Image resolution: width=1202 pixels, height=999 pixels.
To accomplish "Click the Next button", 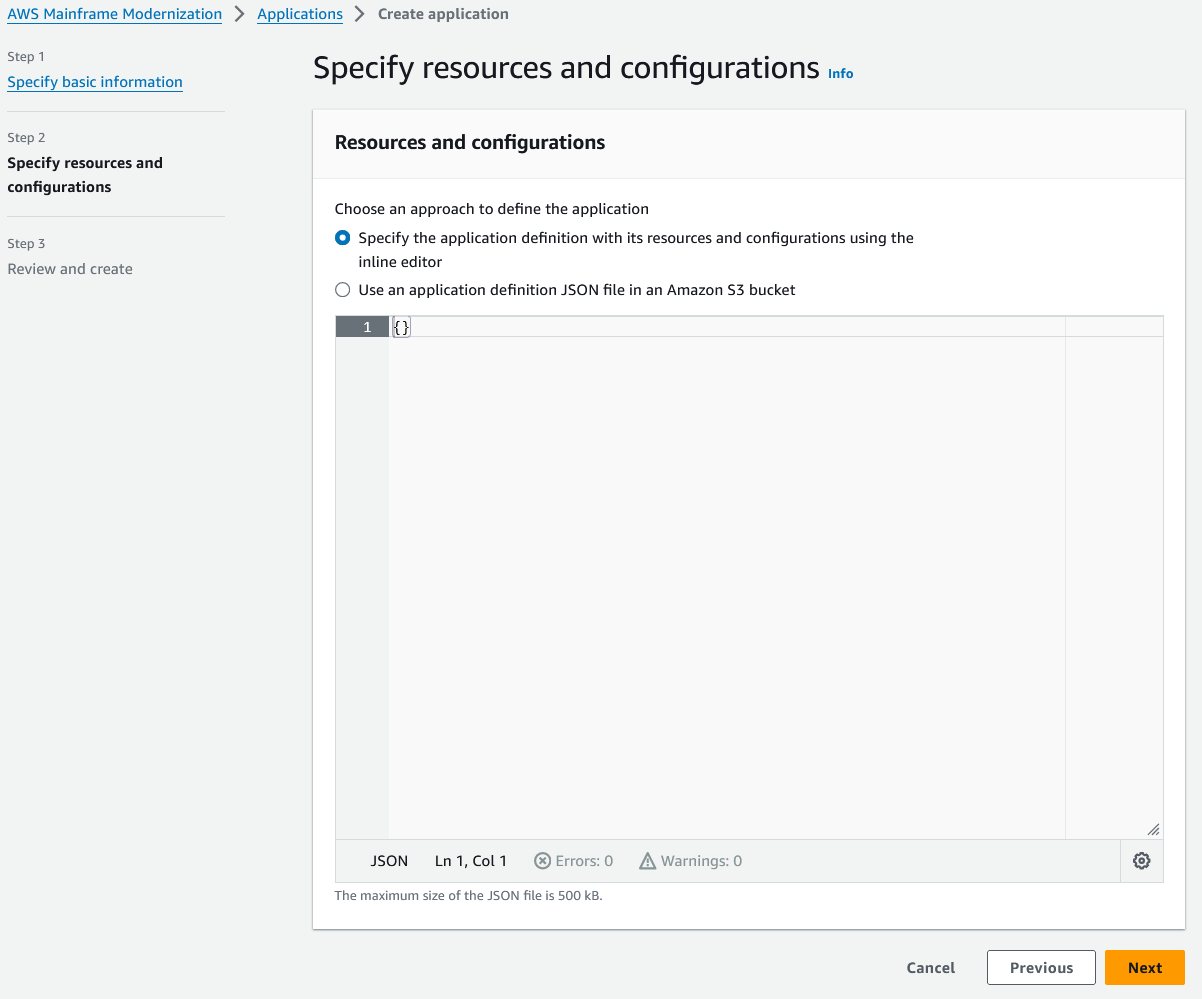I will 1144,967.
